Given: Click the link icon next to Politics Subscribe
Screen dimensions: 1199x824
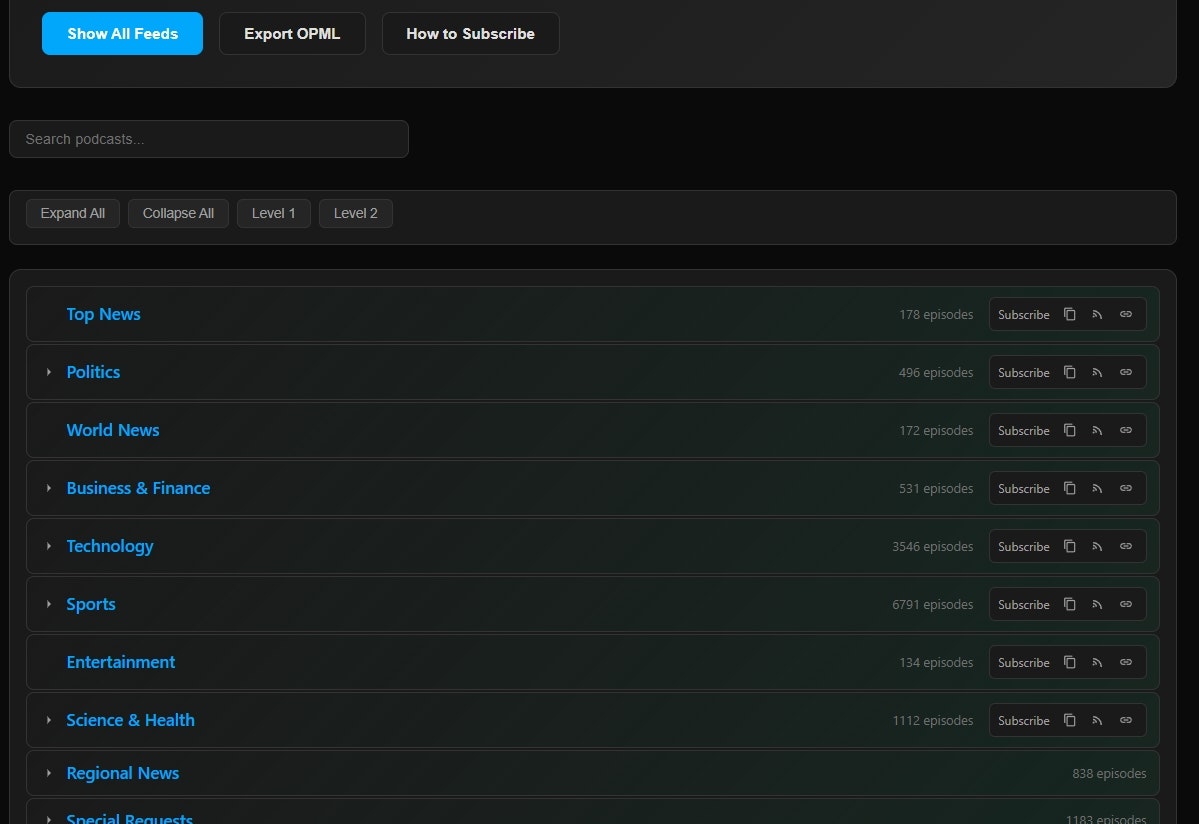Looking at the screenshot, I should tap(1125, 372).
